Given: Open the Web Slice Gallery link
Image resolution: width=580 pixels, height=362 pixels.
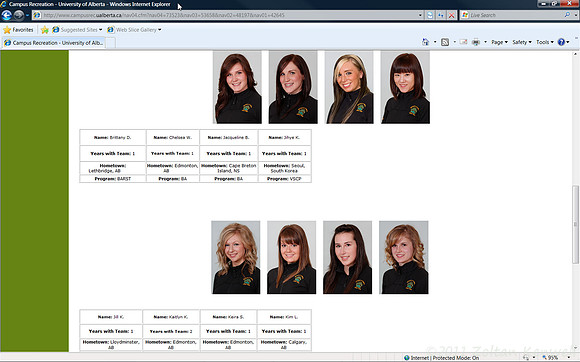Looking at the screenshot, I should (134, 30).
